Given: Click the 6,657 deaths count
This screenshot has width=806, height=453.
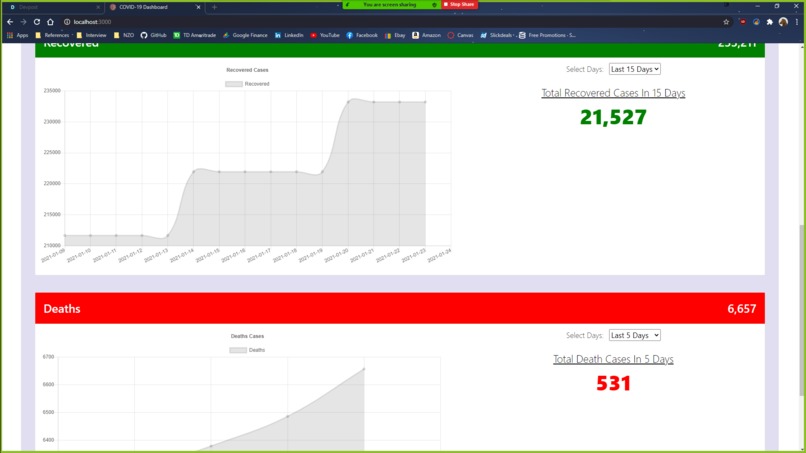Looking at the screenshot, I should click(x=742, y=309).
